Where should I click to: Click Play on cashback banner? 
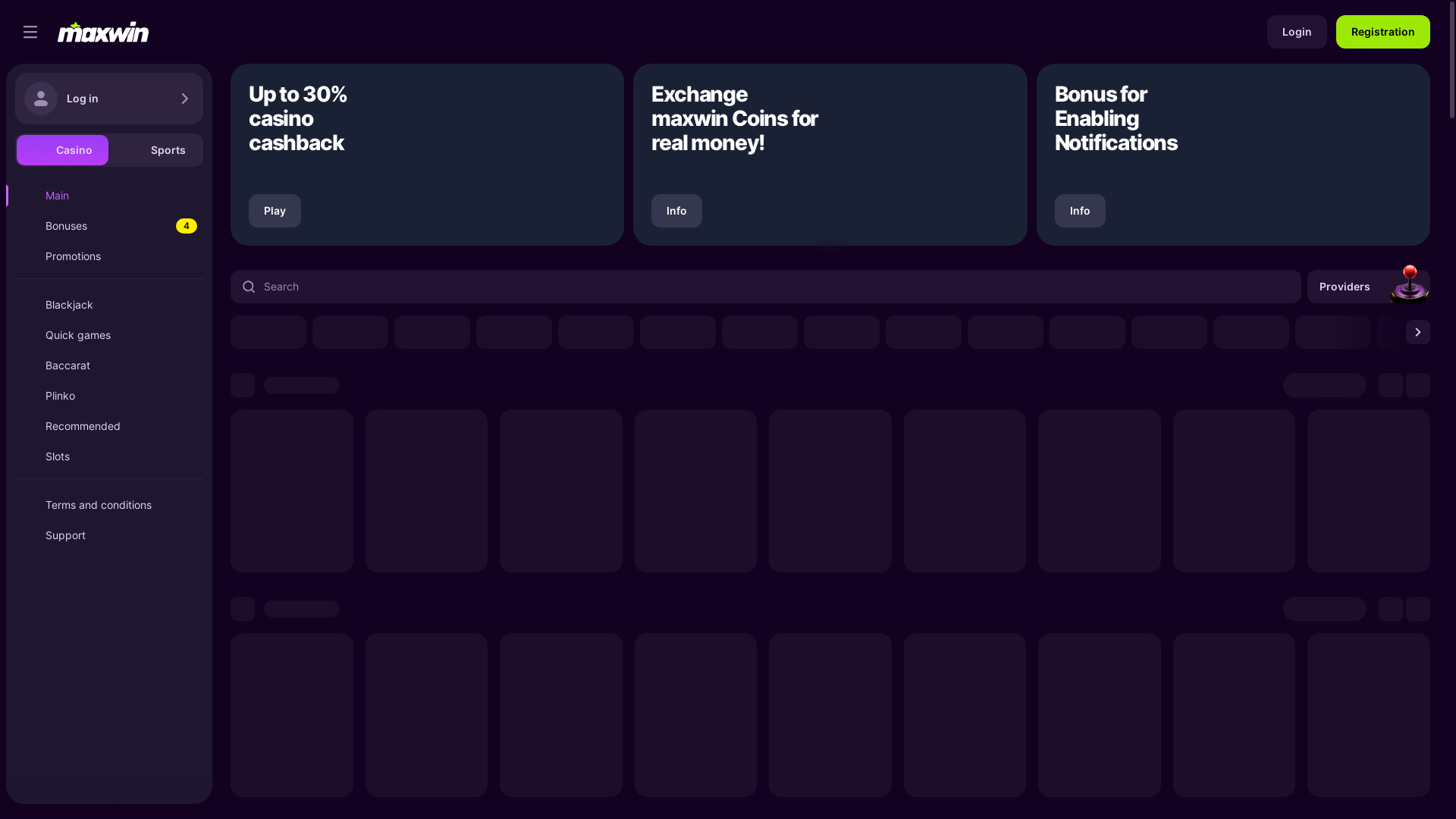coord(275,211)
